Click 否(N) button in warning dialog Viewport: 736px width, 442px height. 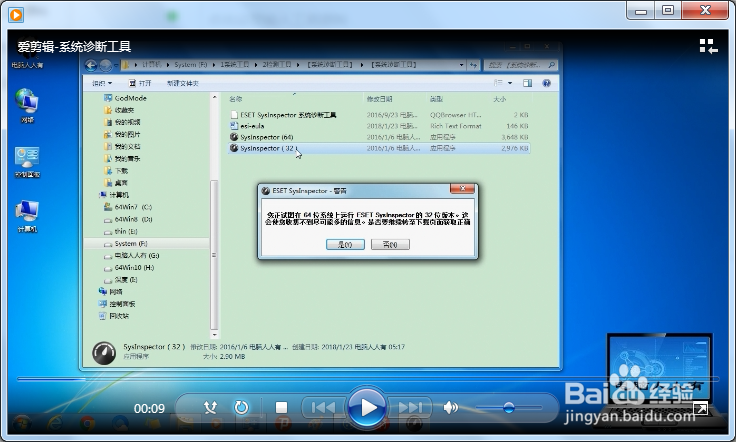click(x=390, y=244)
